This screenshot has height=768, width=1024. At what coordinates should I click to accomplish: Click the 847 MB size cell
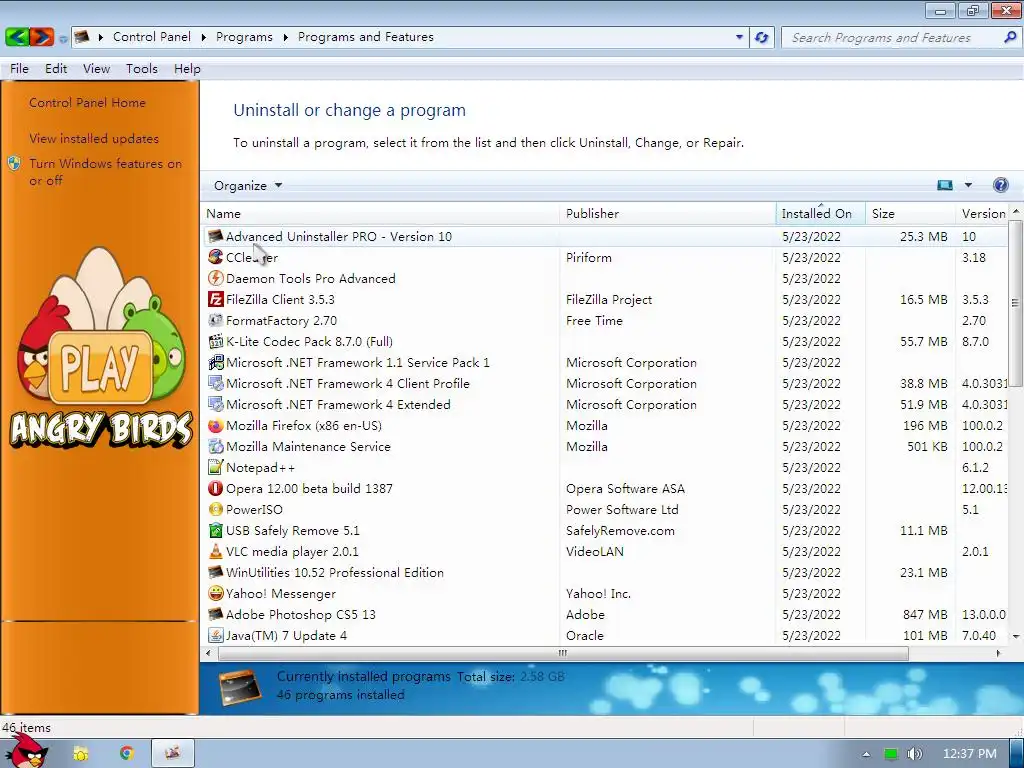pos(925,615)
